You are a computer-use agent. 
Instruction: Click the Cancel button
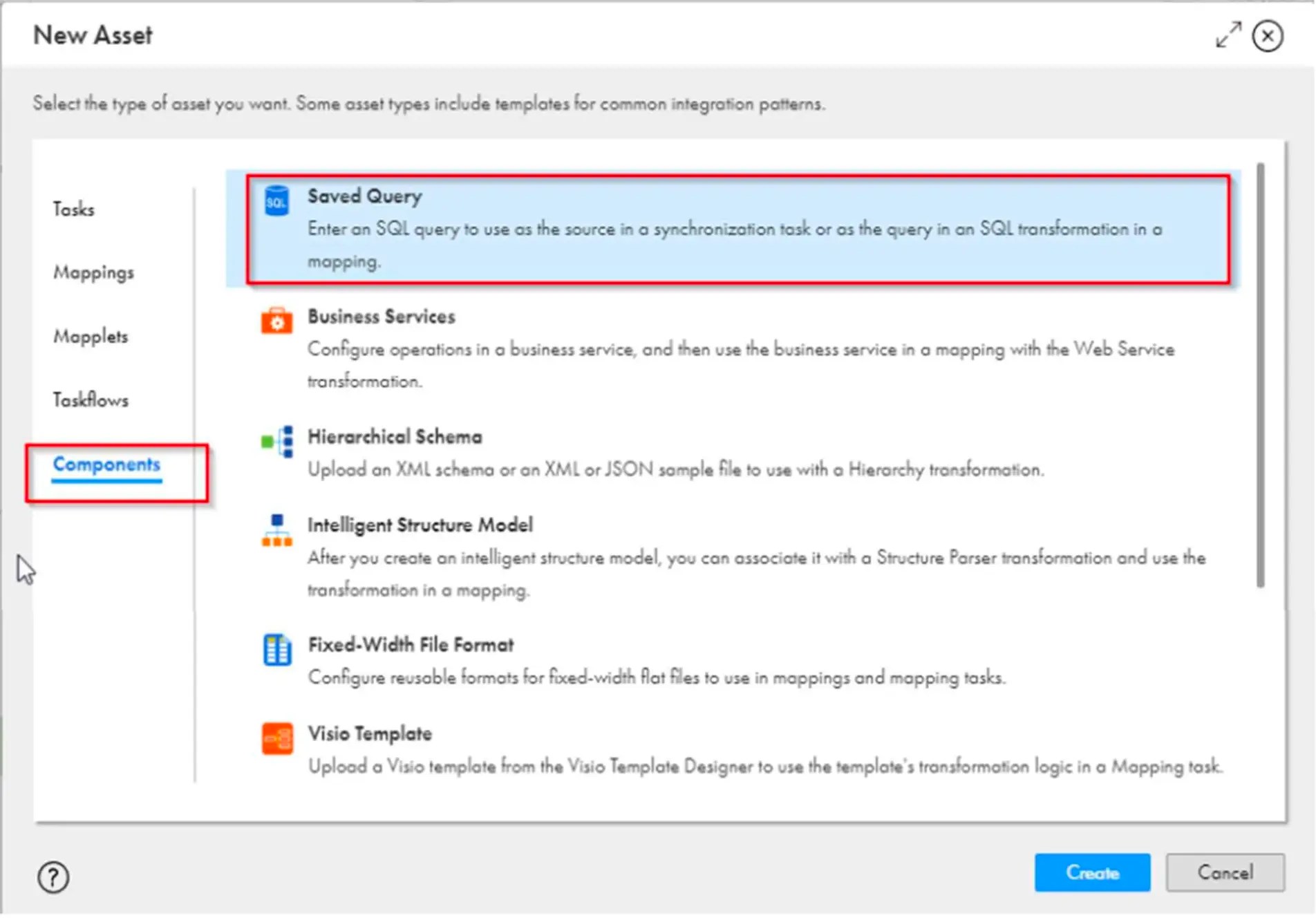(1225, 871)
